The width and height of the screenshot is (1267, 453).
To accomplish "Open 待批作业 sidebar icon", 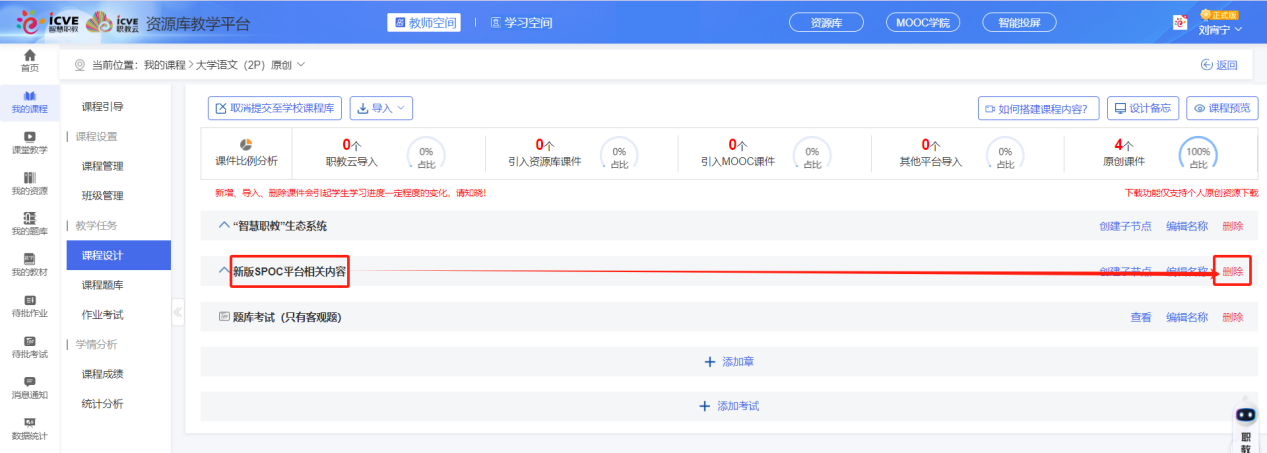I will (29, 300).
